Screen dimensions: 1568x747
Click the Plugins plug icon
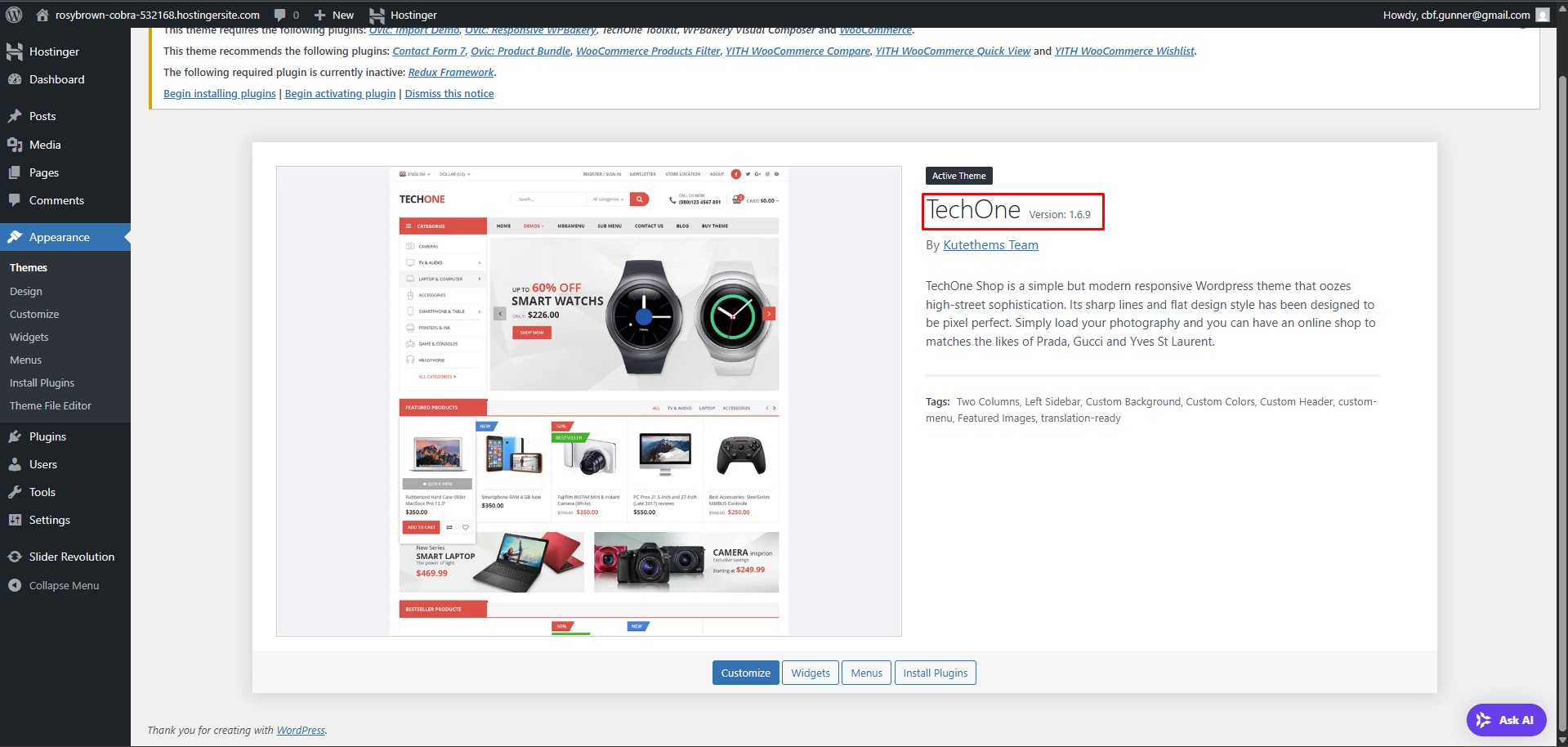point(15,436)
